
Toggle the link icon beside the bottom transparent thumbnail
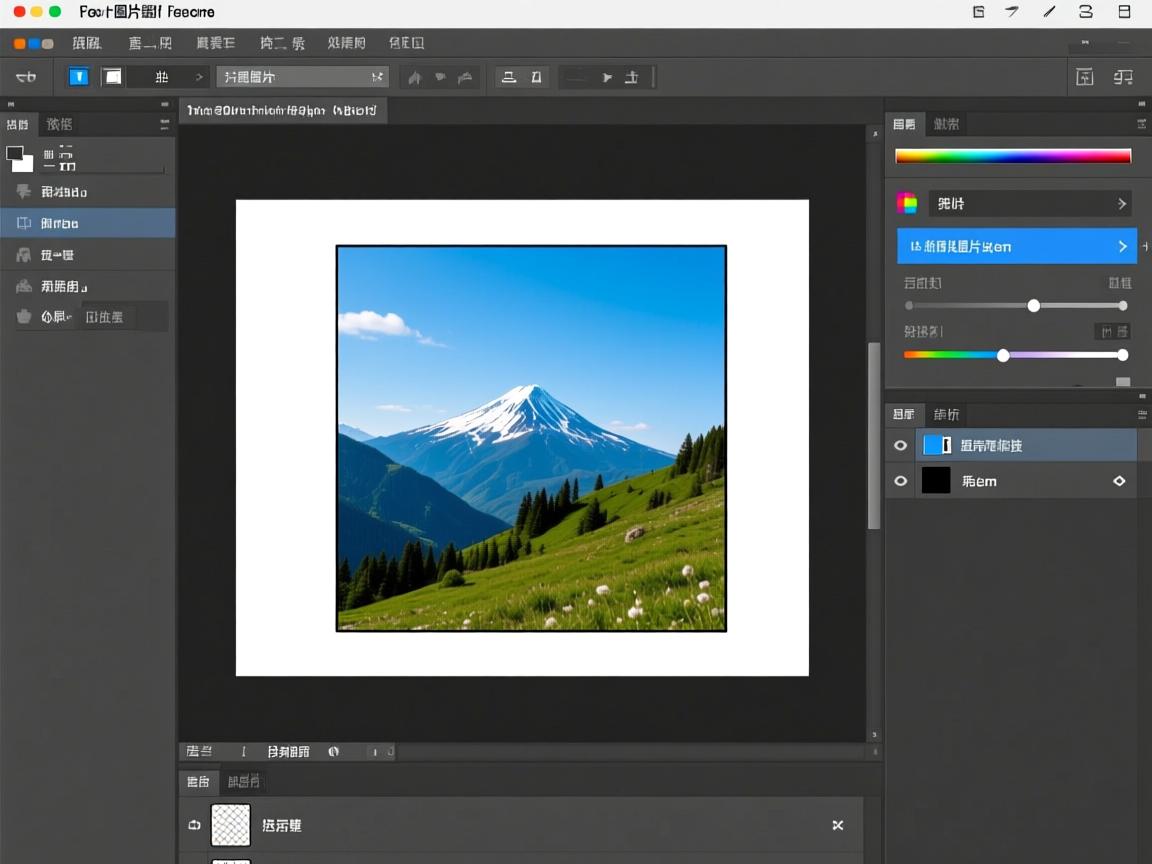tap(194, 825)
